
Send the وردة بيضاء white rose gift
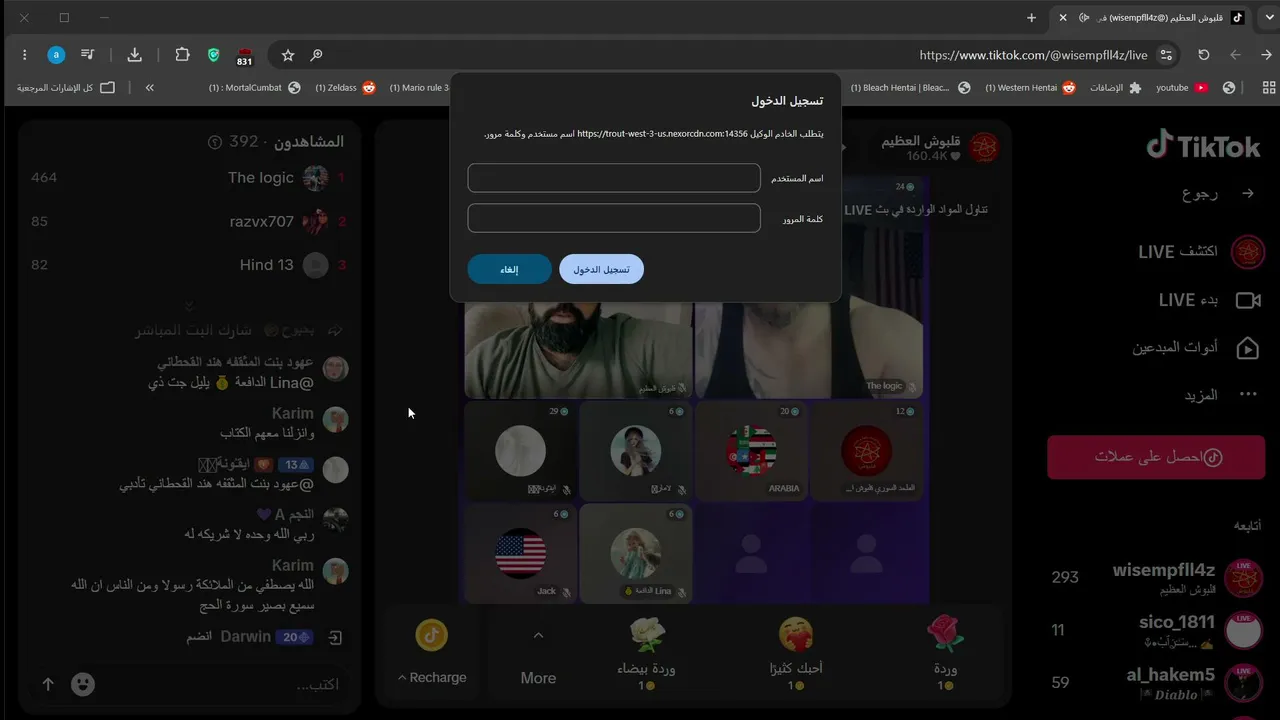tap(647, 654)
